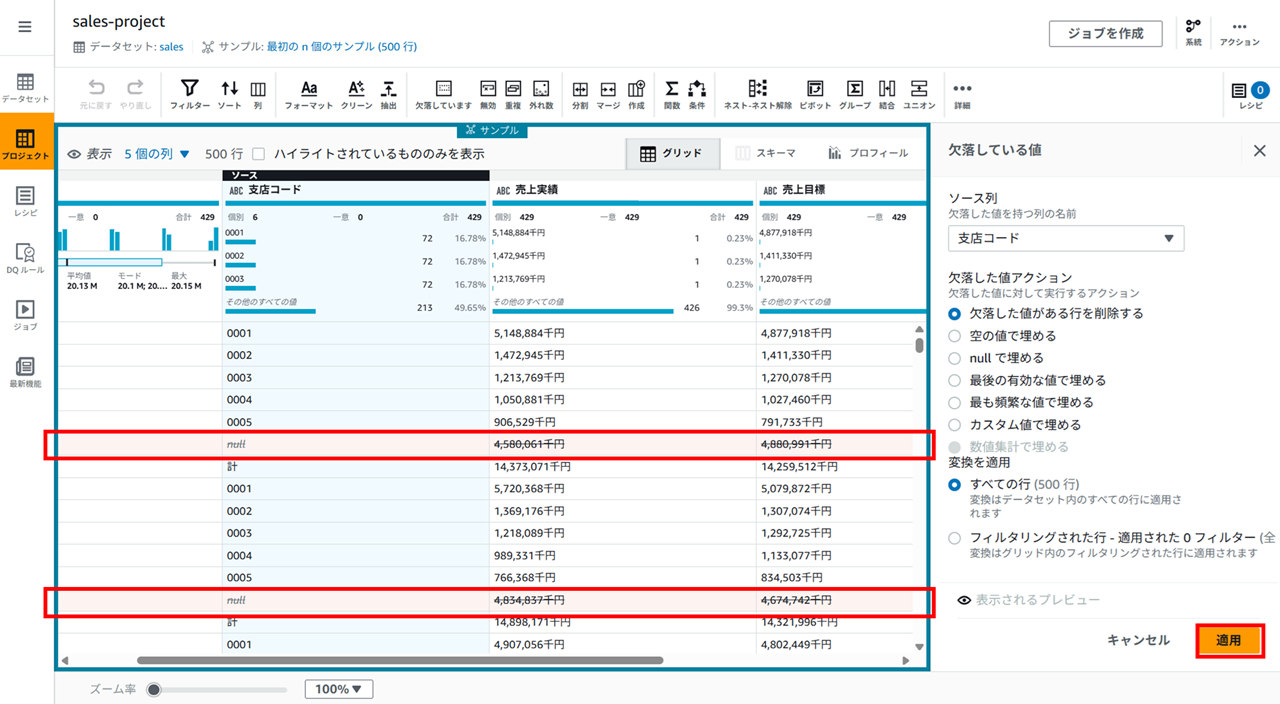
Task: Switch to the スキーマ view tab
Action: pyautogui.click(x=765, y=153)
